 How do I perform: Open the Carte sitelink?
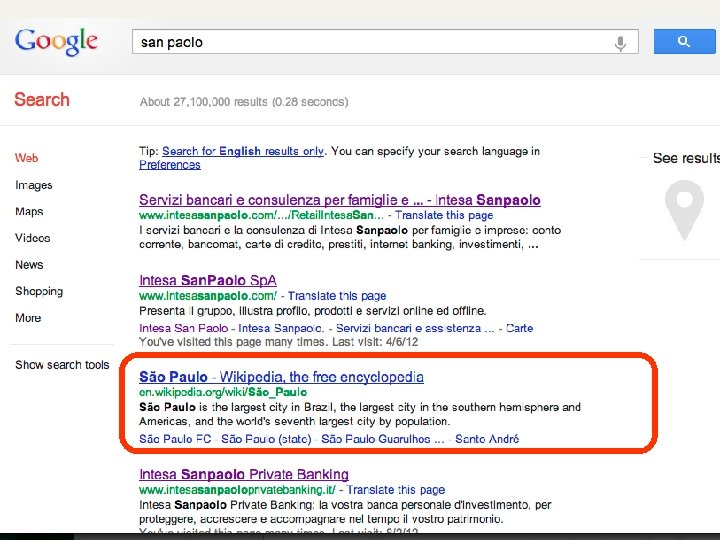click(x=519, y=328)
